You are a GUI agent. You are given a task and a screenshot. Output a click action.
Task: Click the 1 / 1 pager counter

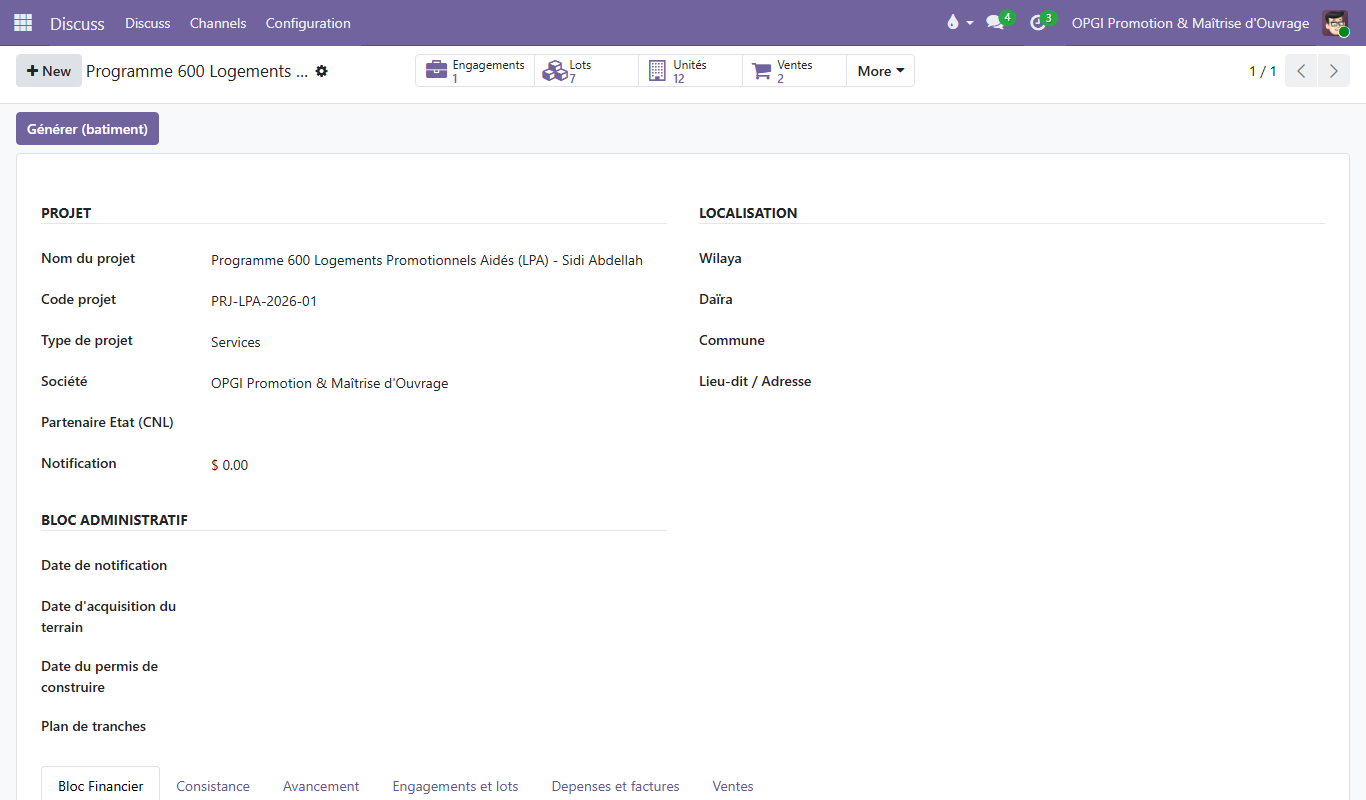coord(1262,71)
